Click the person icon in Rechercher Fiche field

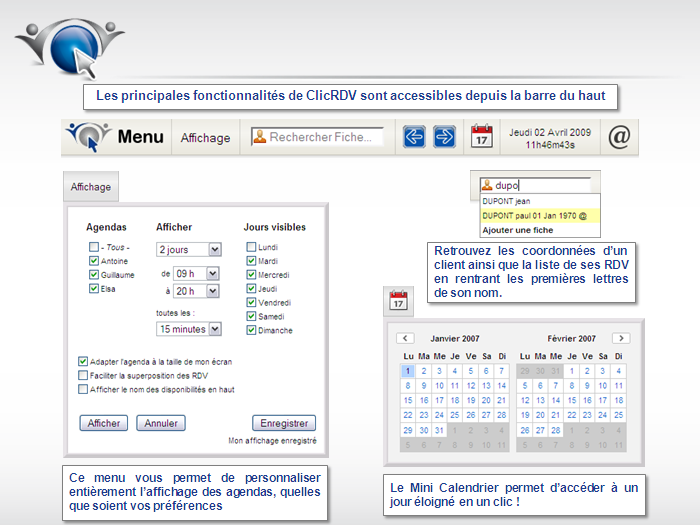259,137
